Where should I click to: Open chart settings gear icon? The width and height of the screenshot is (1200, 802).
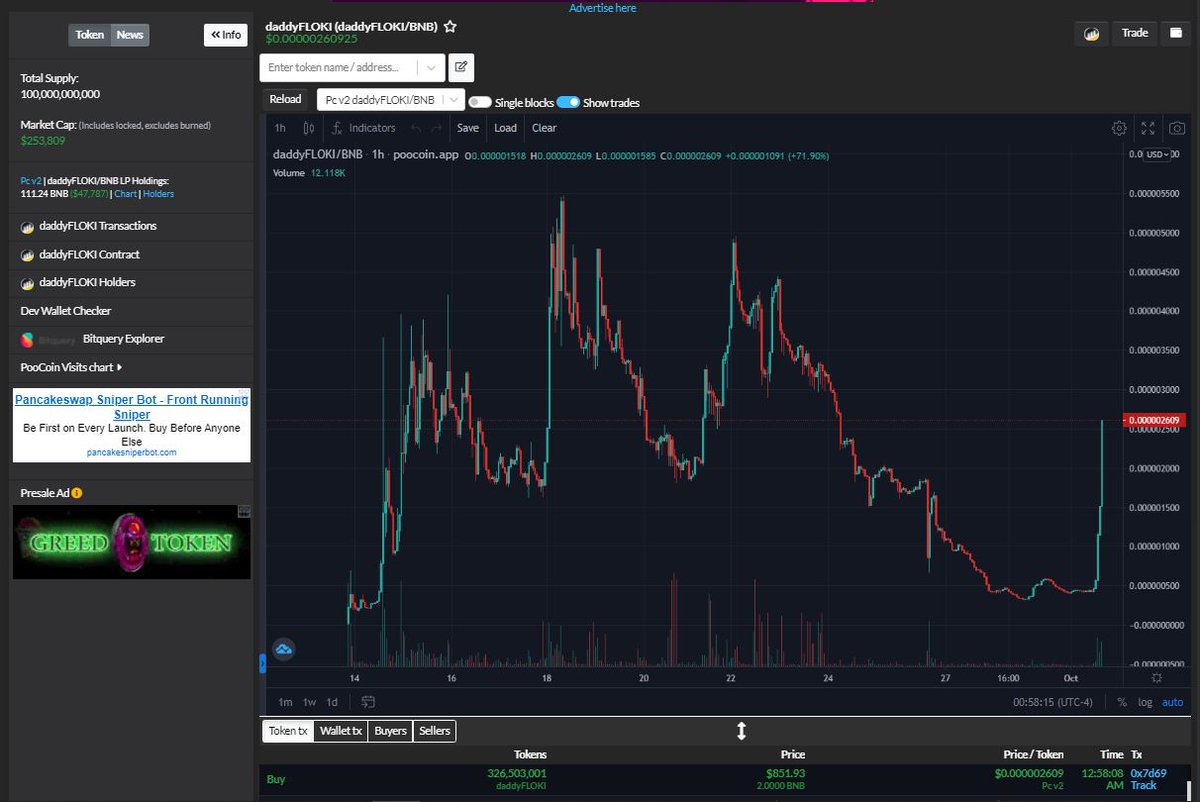(x=1119, y=128)
